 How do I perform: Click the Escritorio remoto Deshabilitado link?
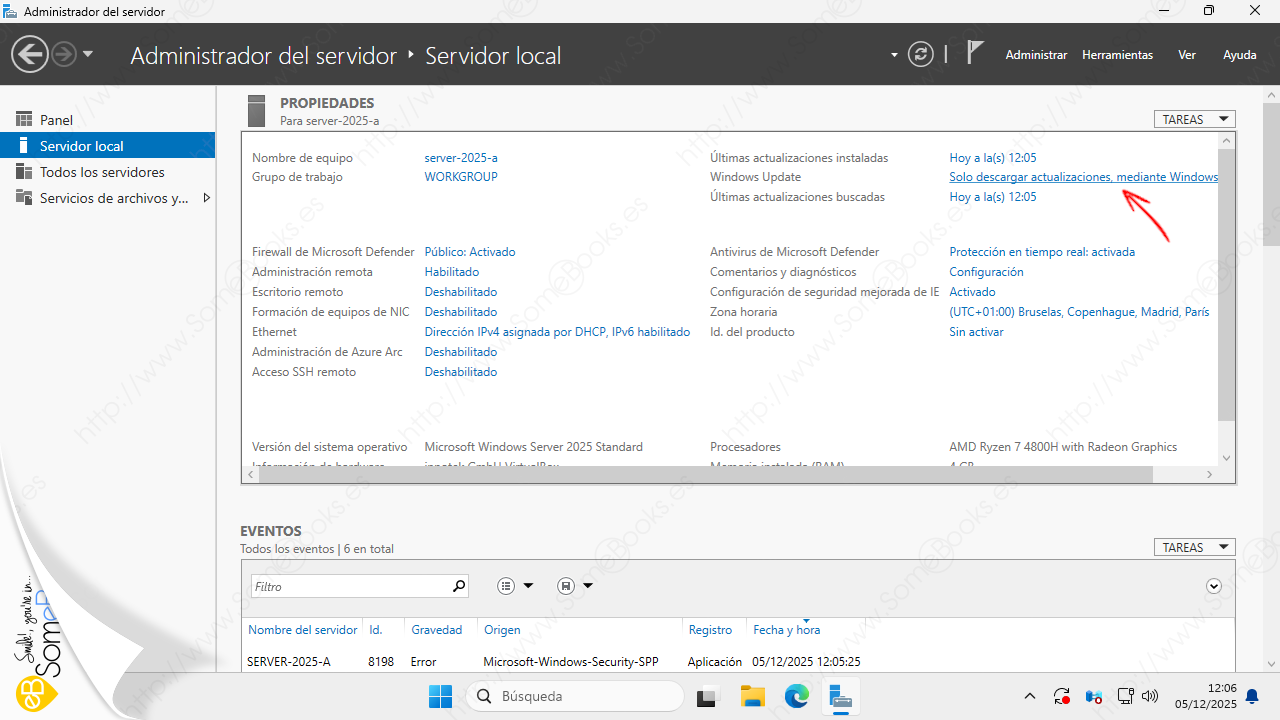point(460,292)
